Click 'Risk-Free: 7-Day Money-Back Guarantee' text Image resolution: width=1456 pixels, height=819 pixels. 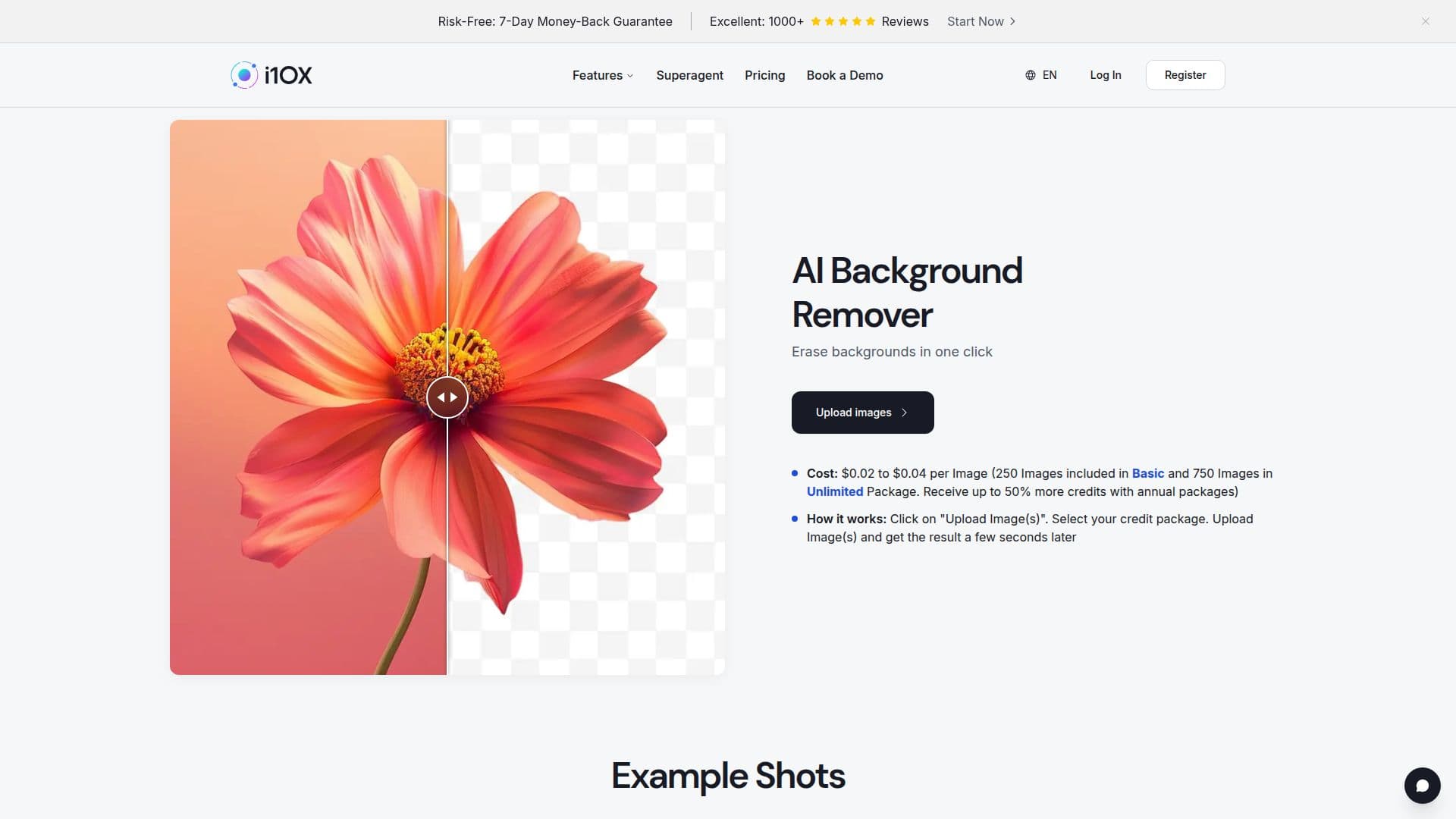pos(555,21)
